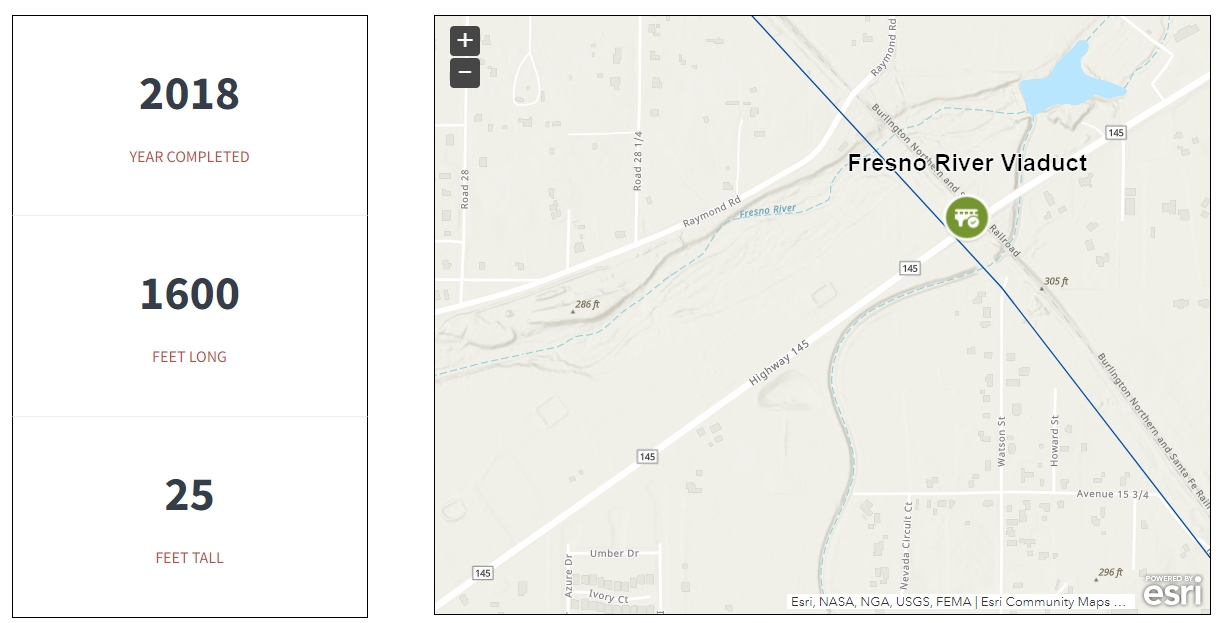Zoom in with the plus button
This screenshot has width=1225, height=623.
[465, 41]
